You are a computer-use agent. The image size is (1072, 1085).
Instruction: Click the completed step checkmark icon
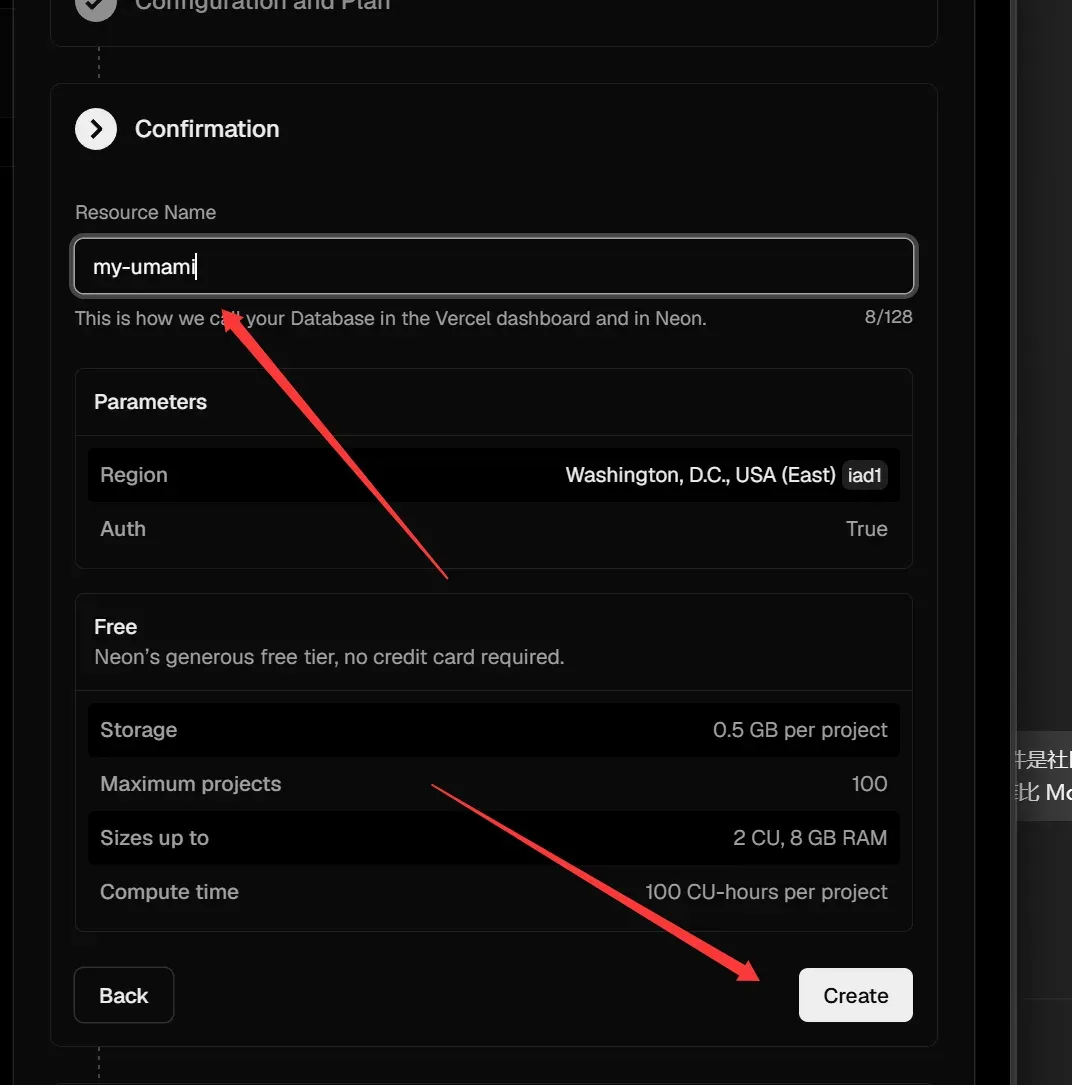(96, 6)
